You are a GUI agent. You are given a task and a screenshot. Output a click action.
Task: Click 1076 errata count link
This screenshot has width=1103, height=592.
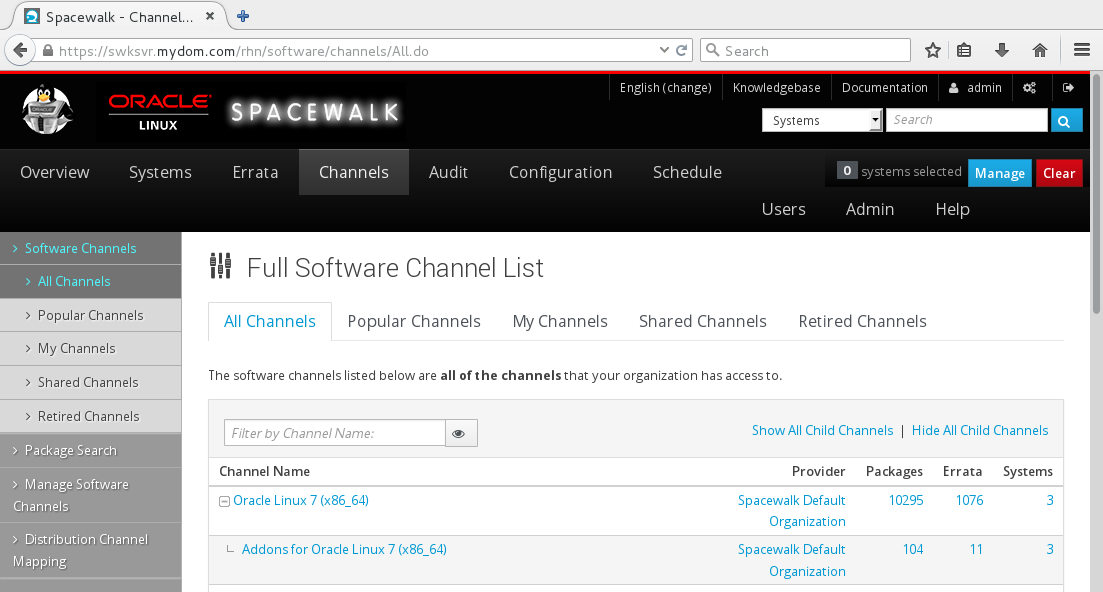tap(969, 501)
